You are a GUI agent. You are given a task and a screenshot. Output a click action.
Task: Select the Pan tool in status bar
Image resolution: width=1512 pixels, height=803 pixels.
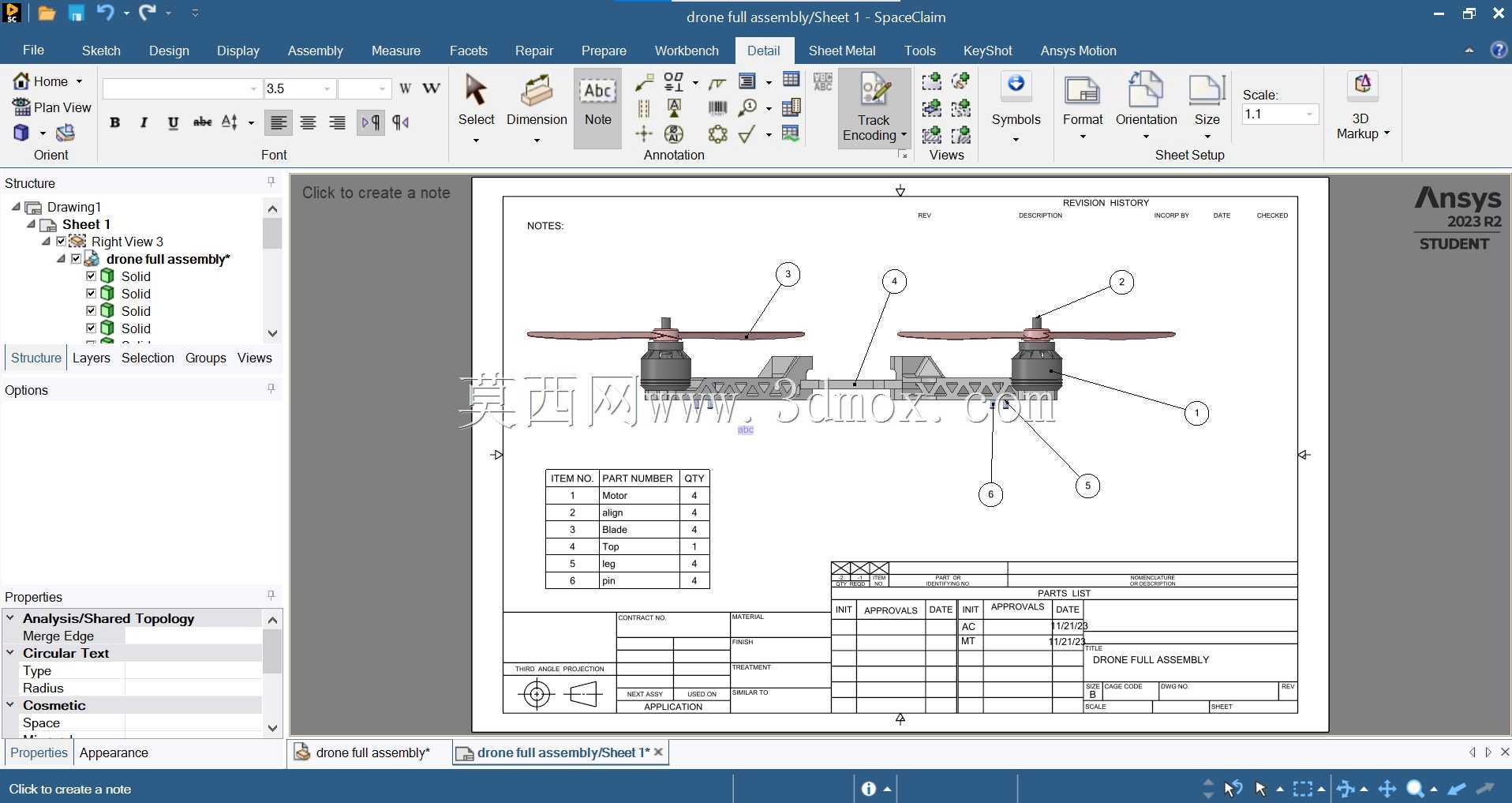pos(1387,788)
